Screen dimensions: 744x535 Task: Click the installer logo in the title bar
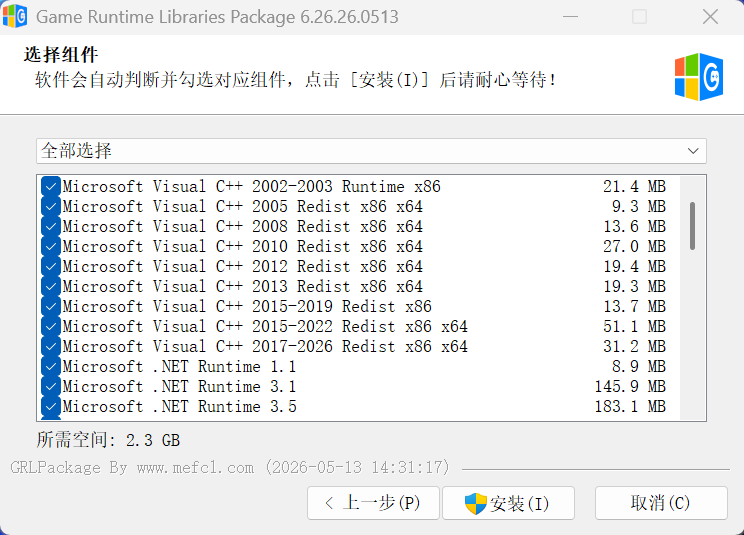pyautogui.click(x=15, y=16)
